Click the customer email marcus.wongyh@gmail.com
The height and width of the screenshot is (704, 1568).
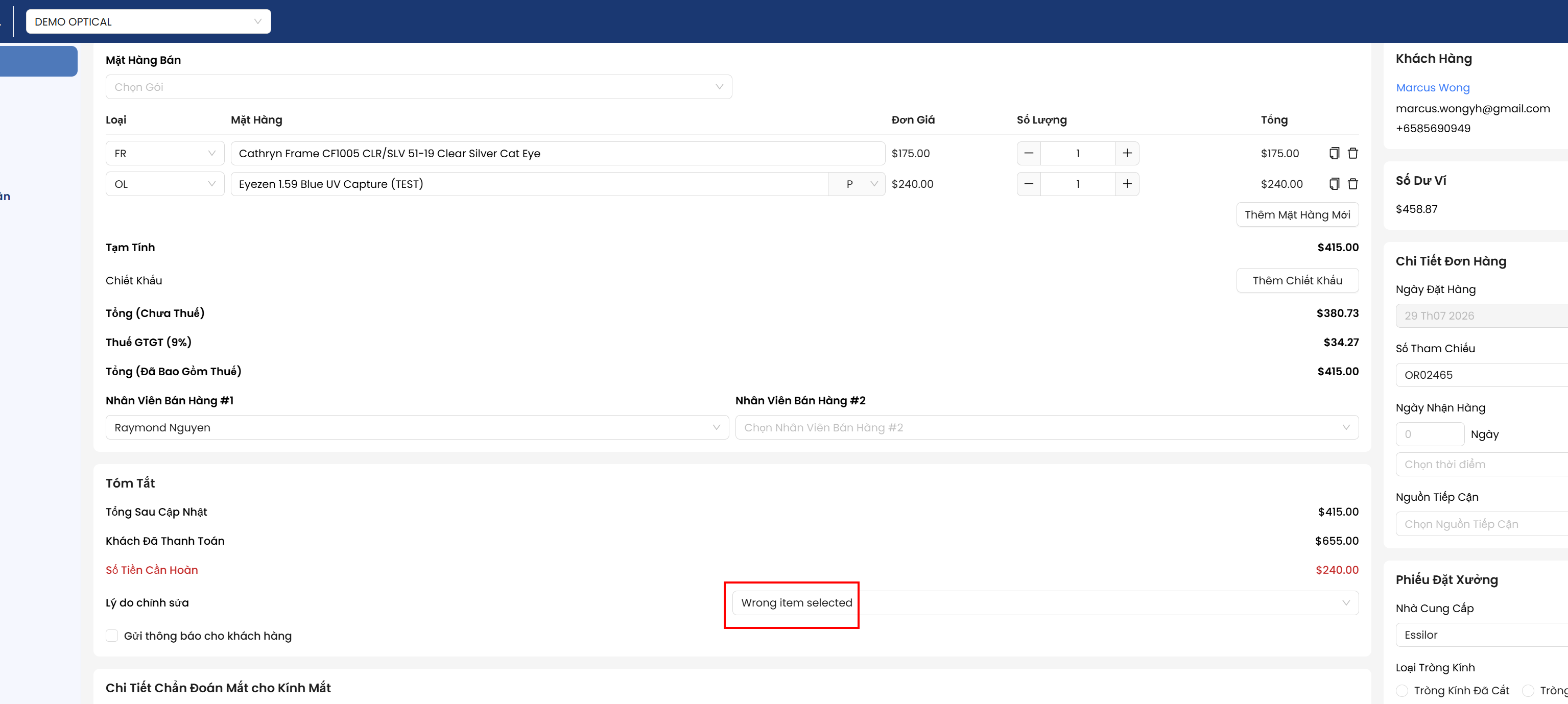click(1472, 108)
